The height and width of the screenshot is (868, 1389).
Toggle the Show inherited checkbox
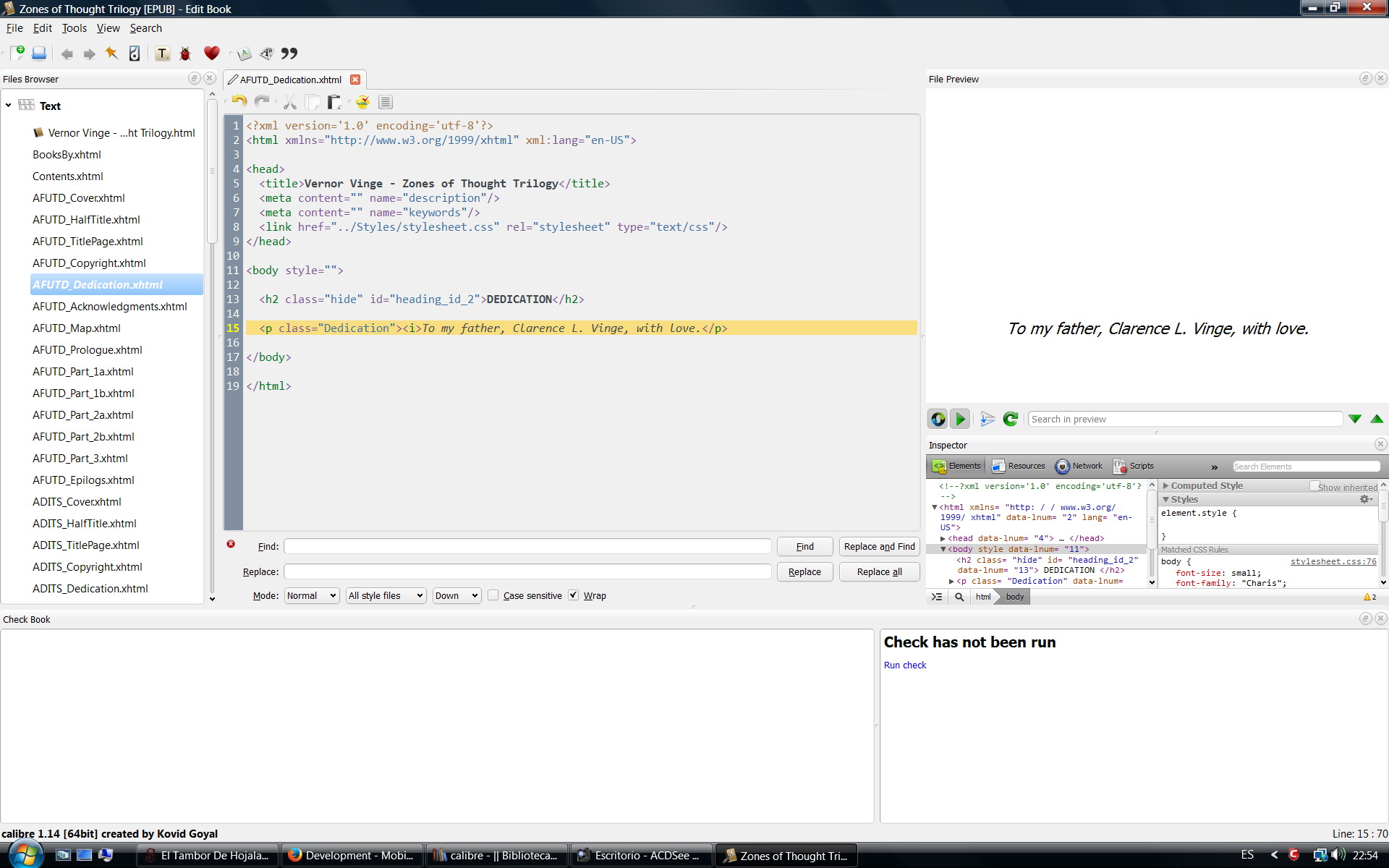[1314, 487]
